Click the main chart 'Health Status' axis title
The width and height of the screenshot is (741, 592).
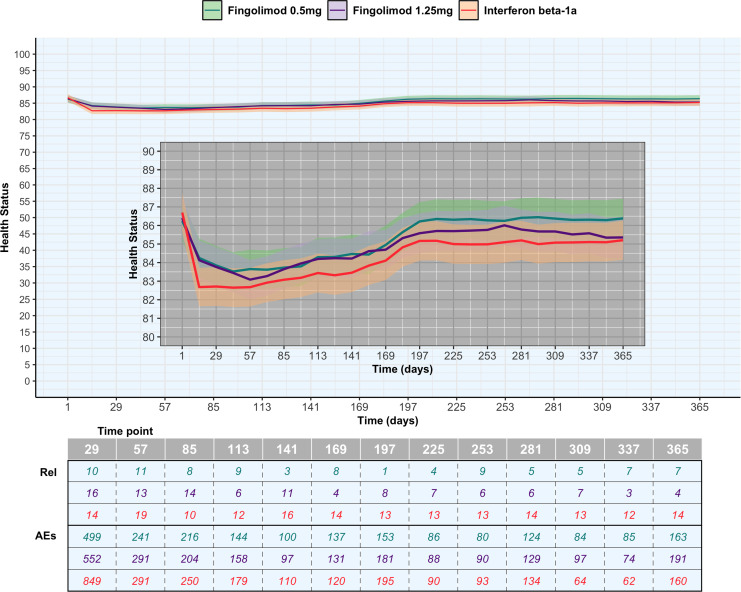click(x=5, y=217)
